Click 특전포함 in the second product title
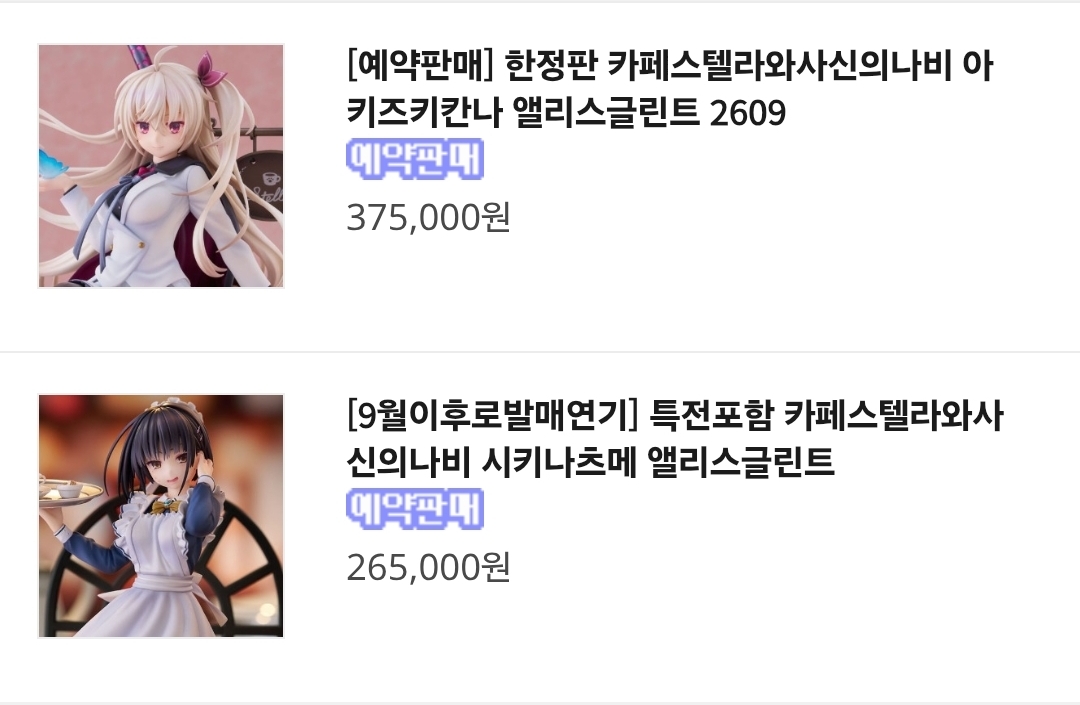The height and width of the screenshot is (705, 1080). click(x=710, y=416)
